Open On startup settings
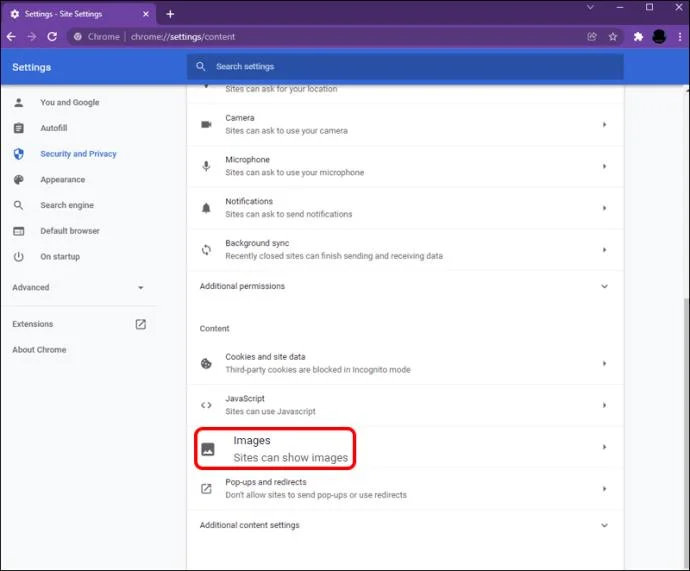Screen dimensions: 690x571 pos(60,256)
